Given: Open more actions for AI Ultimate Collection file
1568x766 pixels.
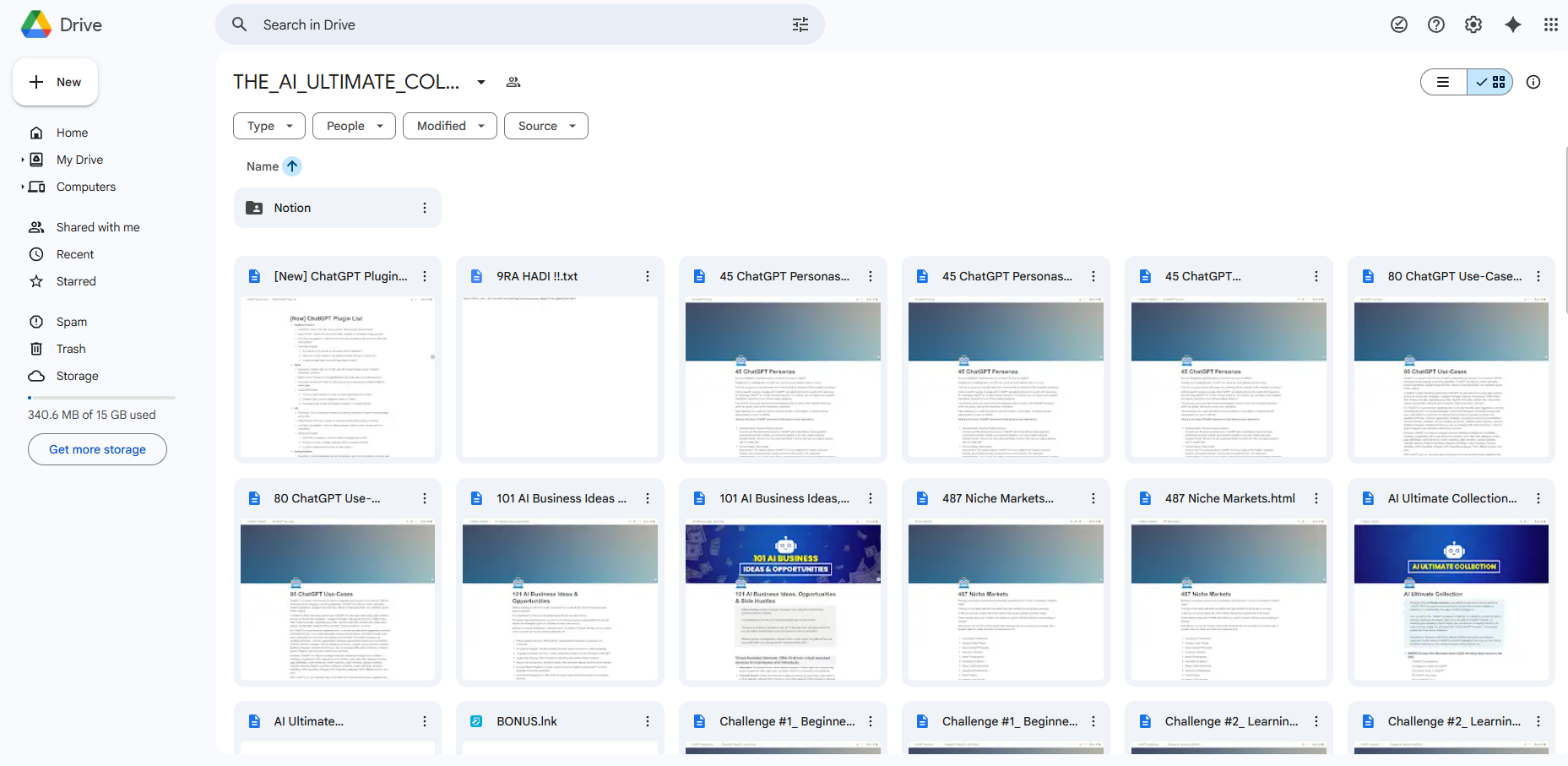Looking at the screenshot, I should click(x=1538, y=498).
